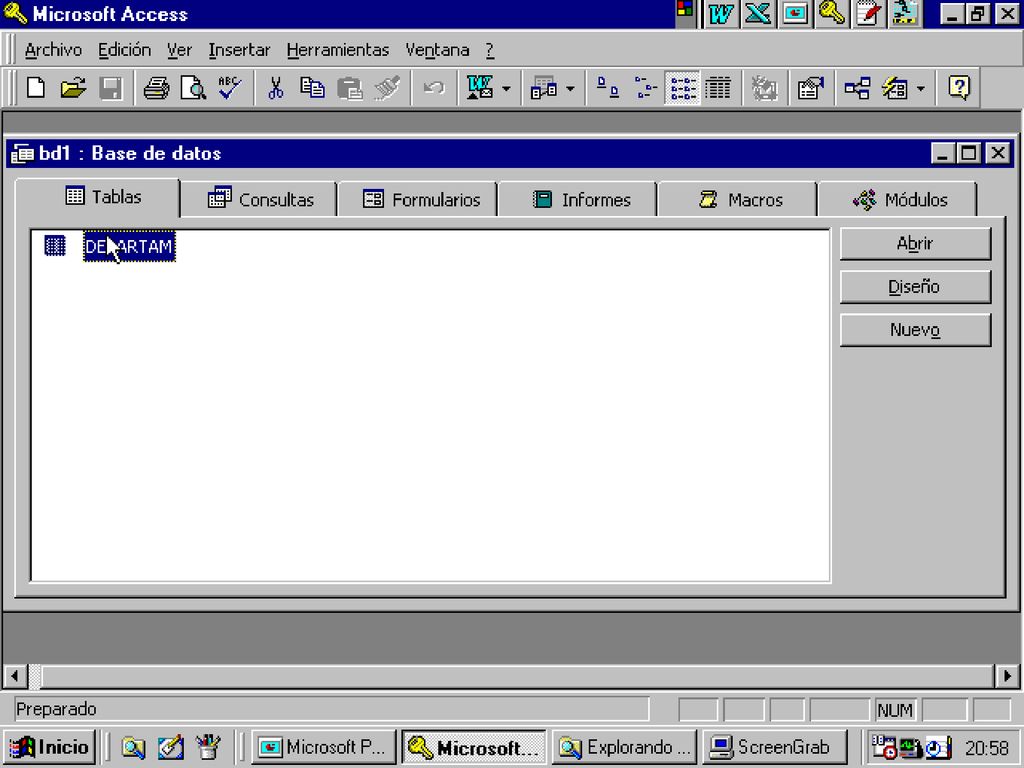Open the Ventana menu
This screenshot has width=1024, height=768.
click(x=437, y=50)
